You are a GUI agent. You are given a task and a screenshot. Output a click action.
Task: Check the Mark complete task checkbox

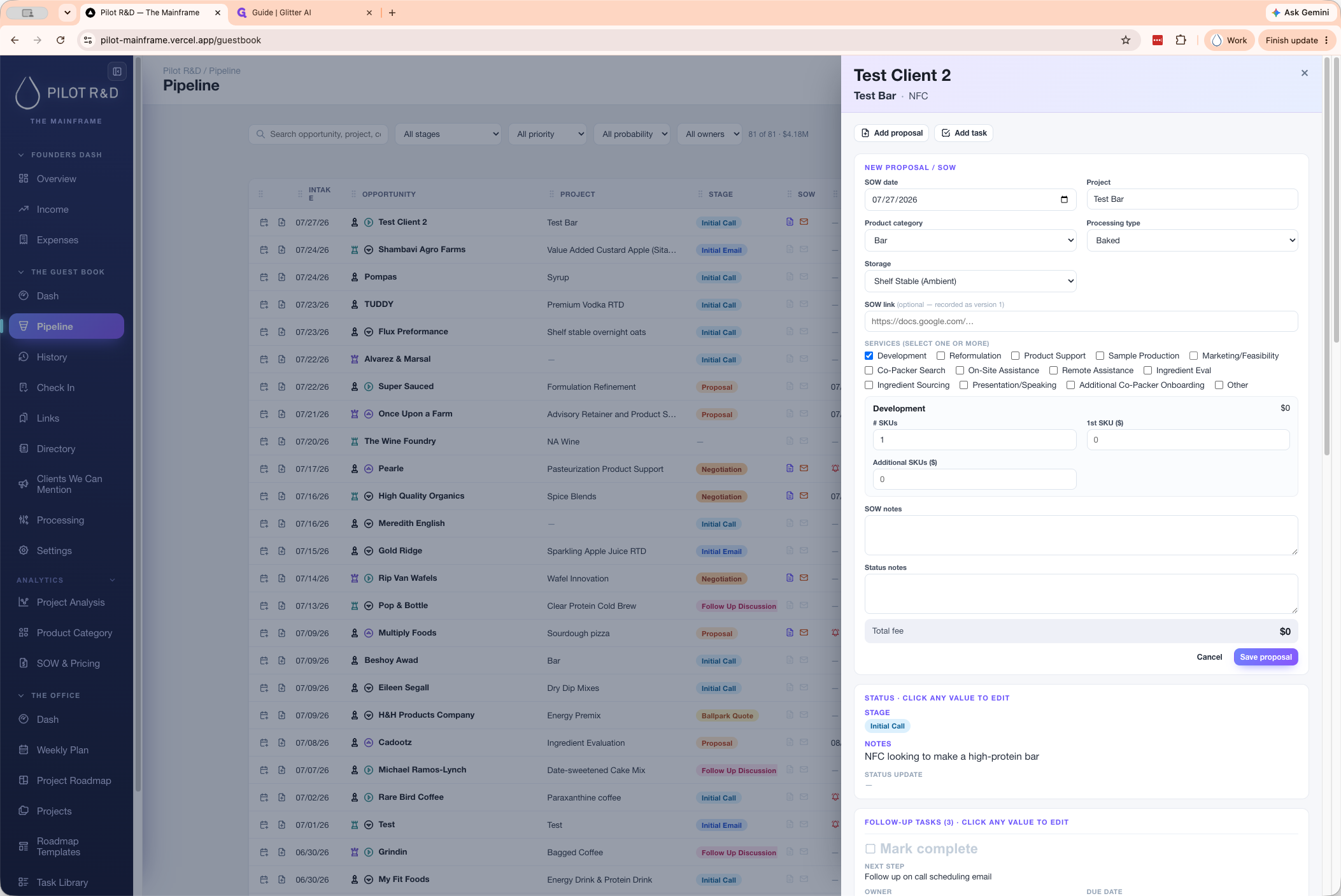tap(870, 849)
